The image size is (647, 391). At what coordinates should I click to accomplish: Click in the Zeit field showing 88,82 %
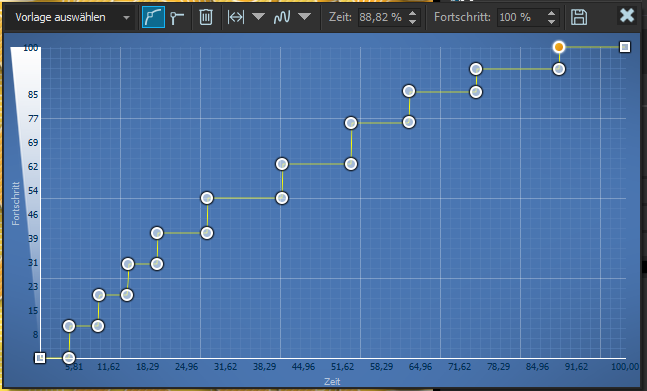click(x=382, y=17)
